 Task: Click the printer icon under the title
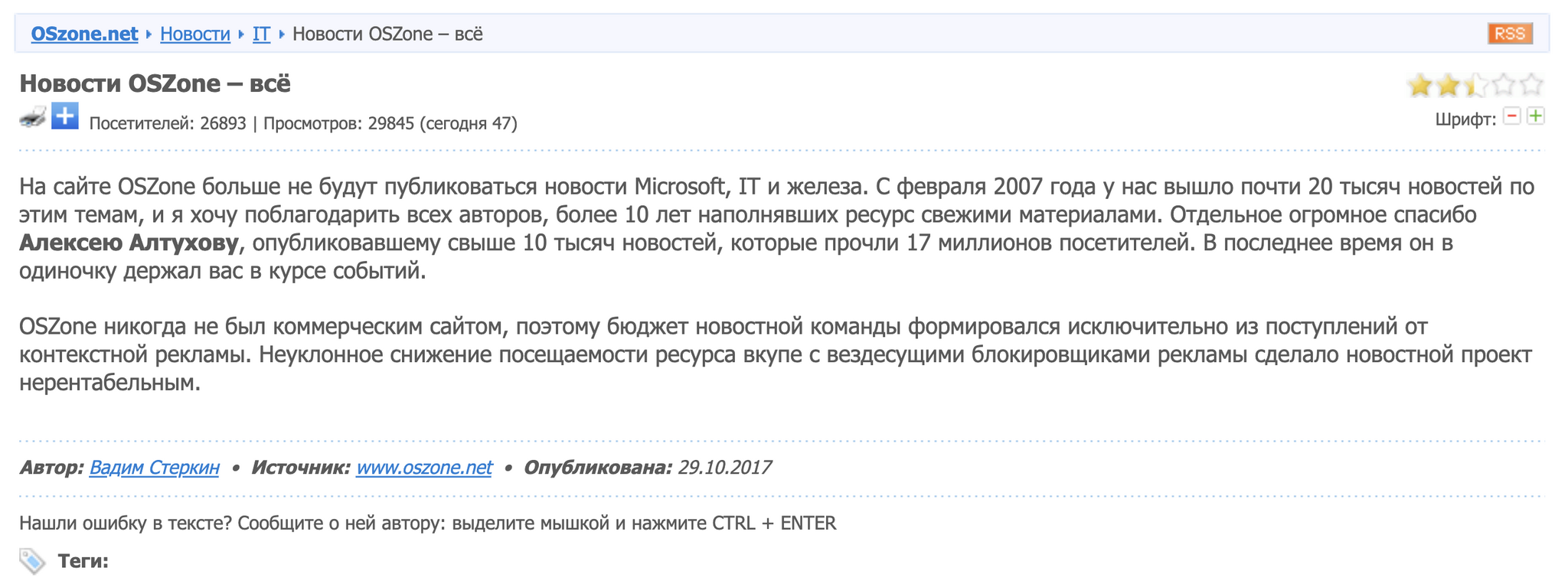click(33, 117)
